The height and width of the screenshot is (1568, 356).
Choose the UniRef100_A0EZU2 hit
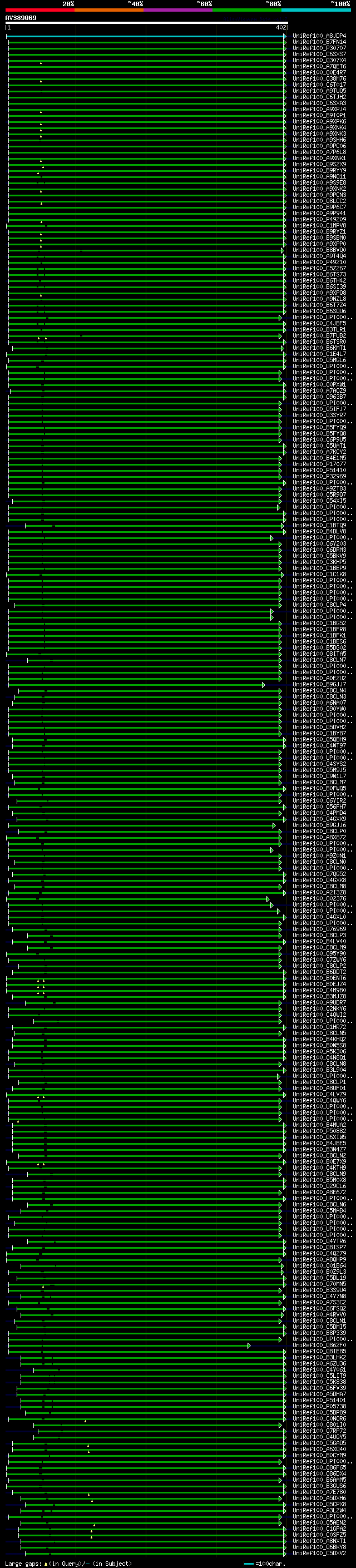[319, 678]
